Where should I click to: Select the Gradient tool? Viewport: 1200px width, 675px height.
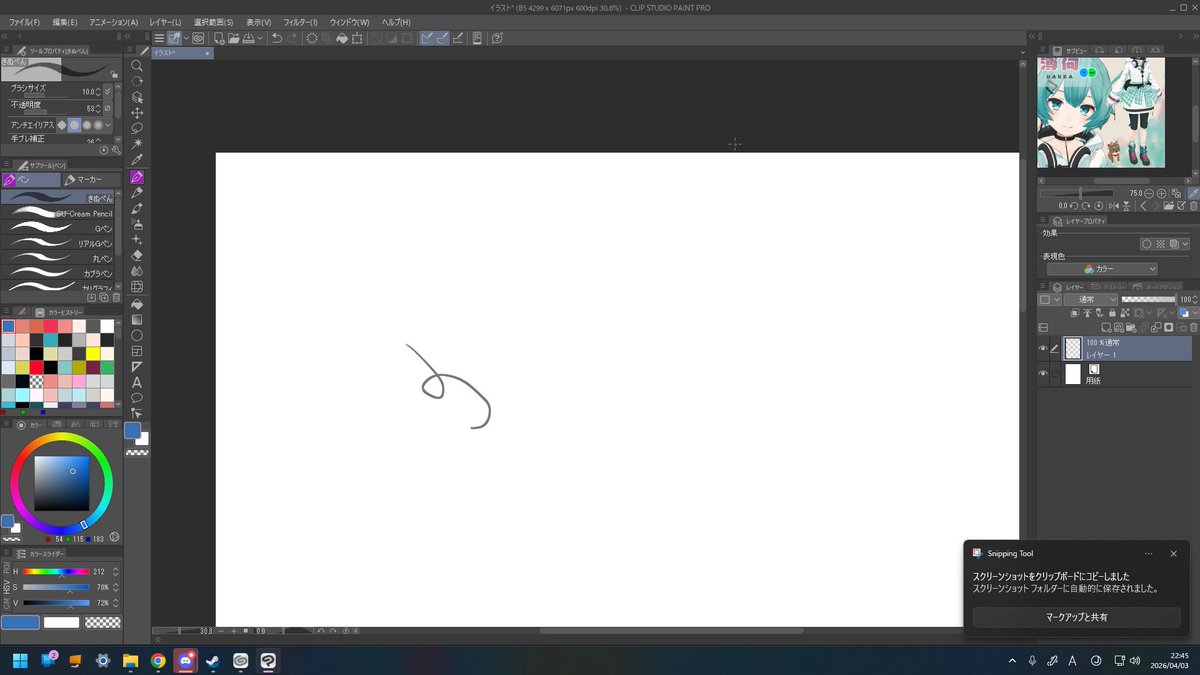(137, 319)
